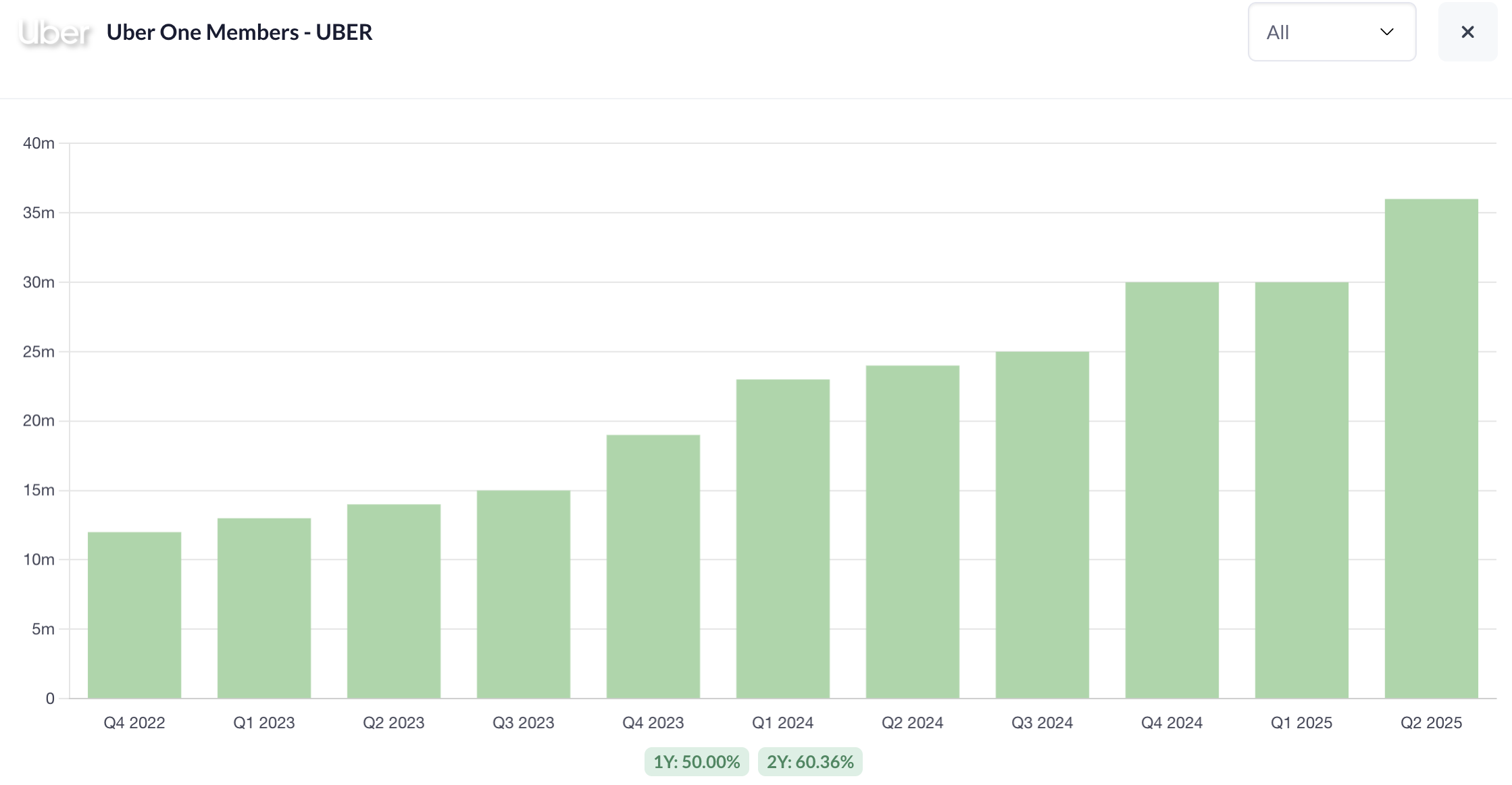Image resolution: width=1512 pixels, height=785 pixels.
Task: Click the Q2 2025 axis label
Action: [x=1431, y=723]
